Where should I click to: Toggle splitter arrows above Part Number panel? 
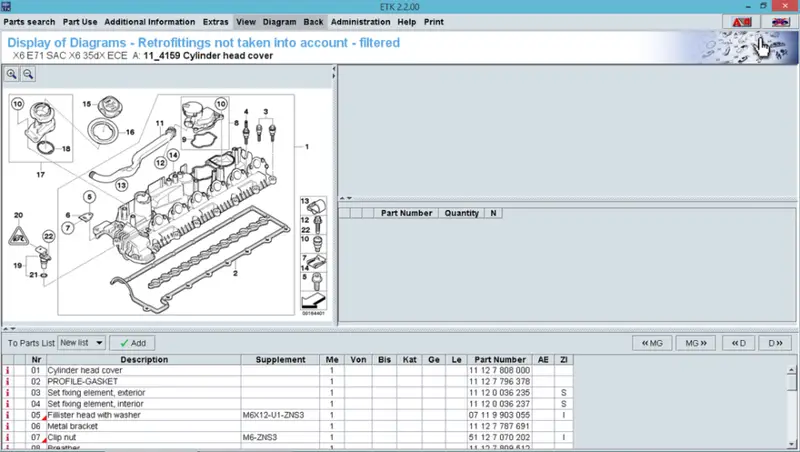tap(346, 198)
